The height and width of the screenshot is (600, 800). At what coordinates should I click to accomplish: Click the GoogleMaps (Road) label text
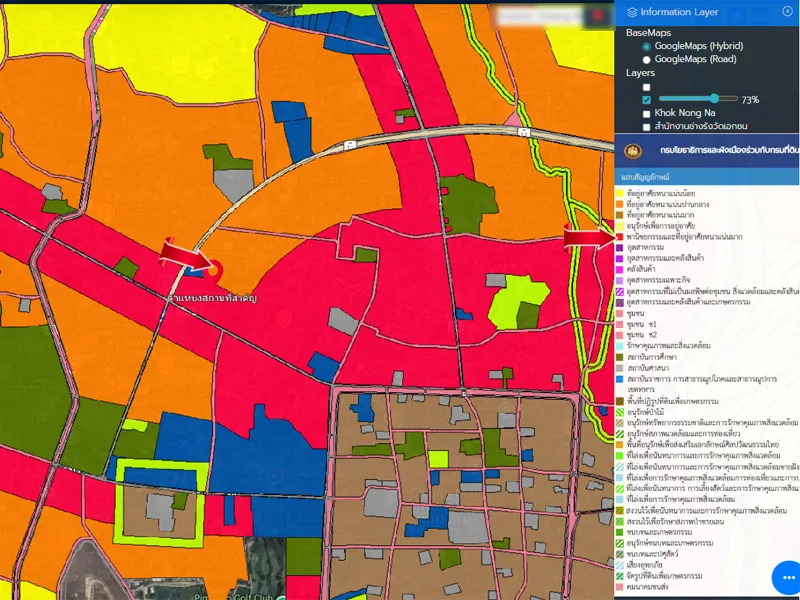[697, 60]
